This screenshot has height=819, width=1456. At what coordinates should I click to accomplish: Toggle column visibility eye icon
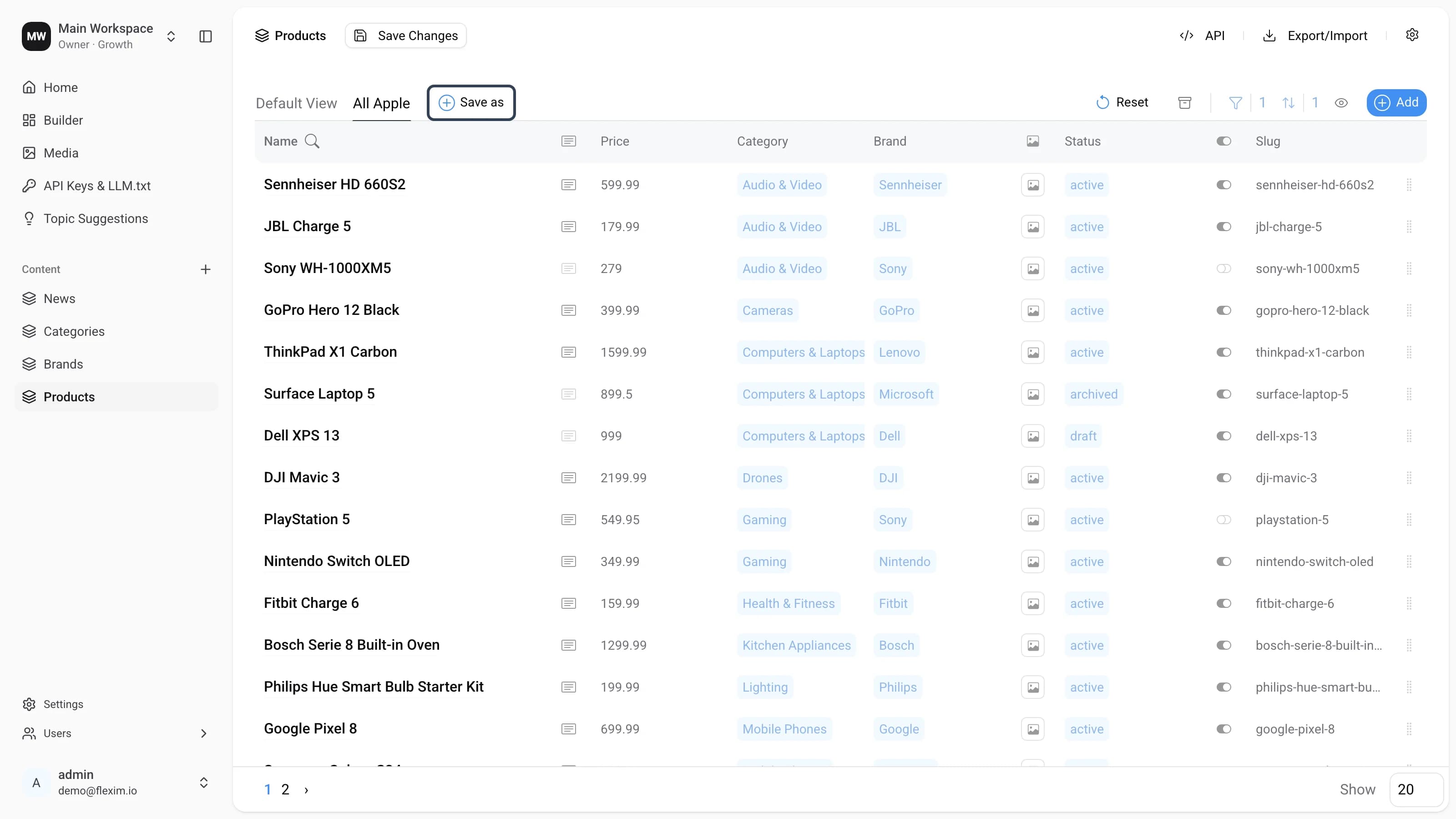[x=1341, y=102]
